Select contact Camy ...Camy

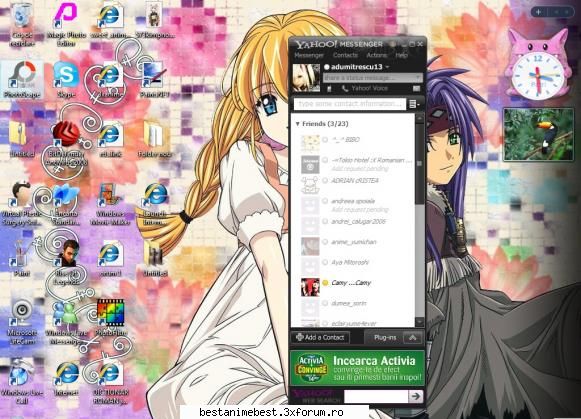[x=353, y=287]
